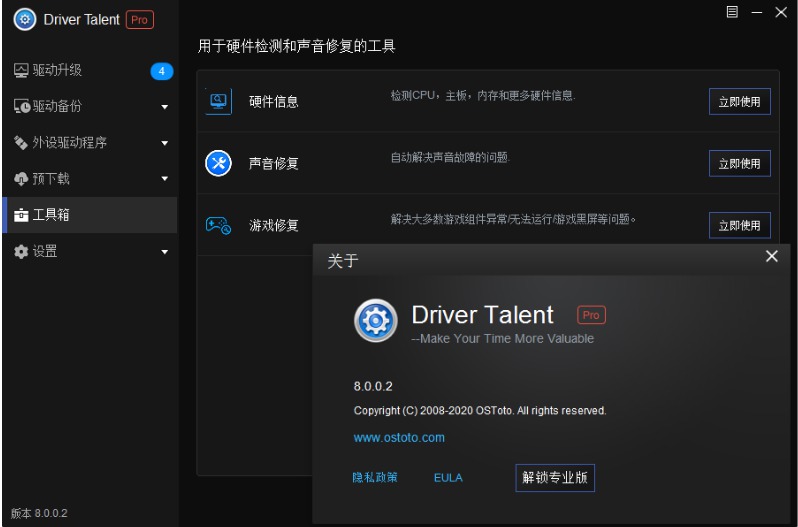This screenshot has height=527, width=798.
Task: Click the Driver Talent gear logo in header
Action: 25,20
